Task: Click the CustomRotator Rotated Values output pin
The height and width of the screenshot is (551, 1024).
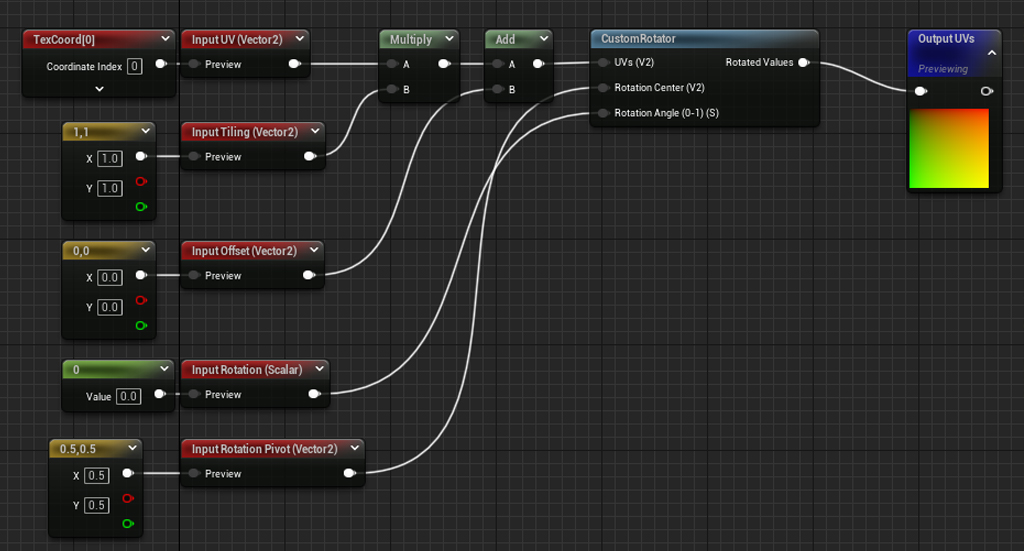Action: [x=804, y=63]
